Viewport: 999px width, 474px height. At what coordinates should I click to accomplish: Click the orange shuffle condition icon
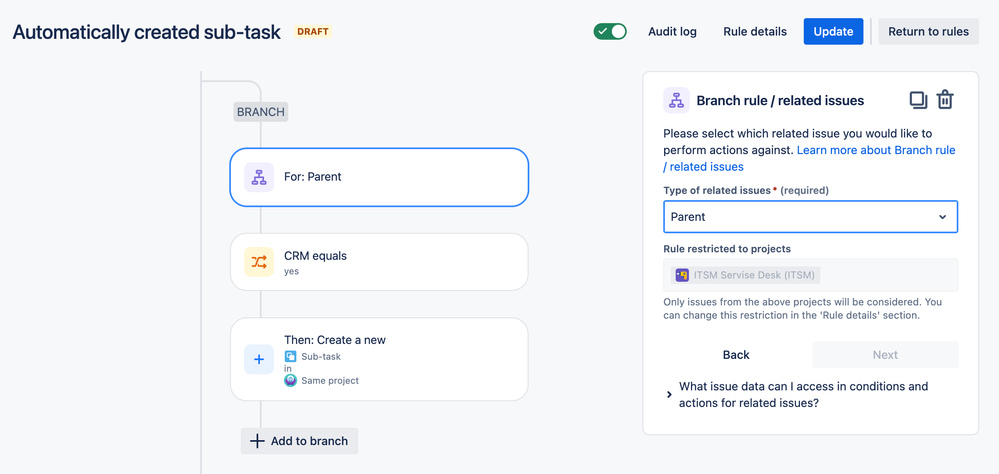pyautogui.click(x=259, y=262)
